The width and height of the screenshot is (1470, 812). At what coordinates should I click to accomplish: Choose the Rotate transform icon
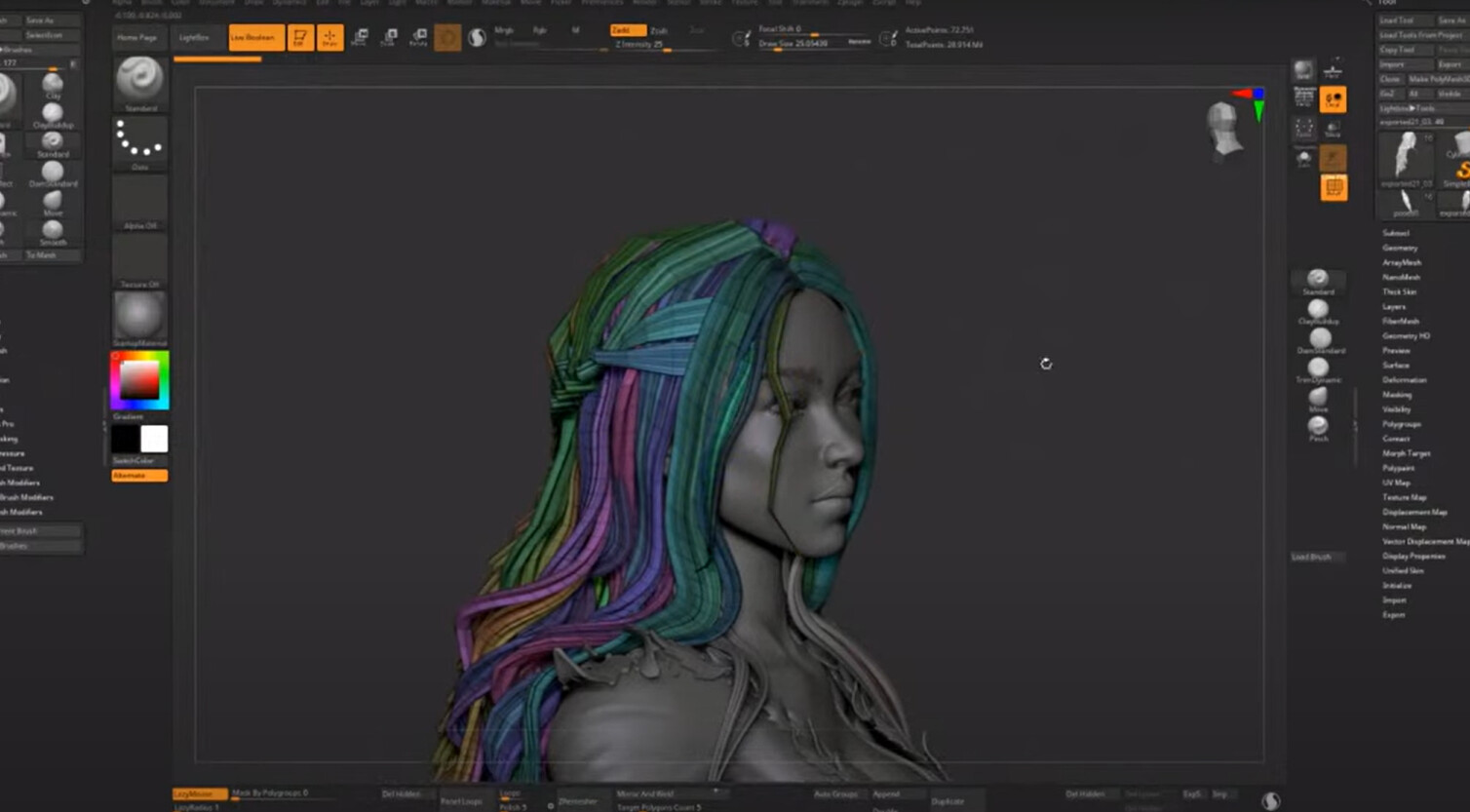(x=419, y=38)
